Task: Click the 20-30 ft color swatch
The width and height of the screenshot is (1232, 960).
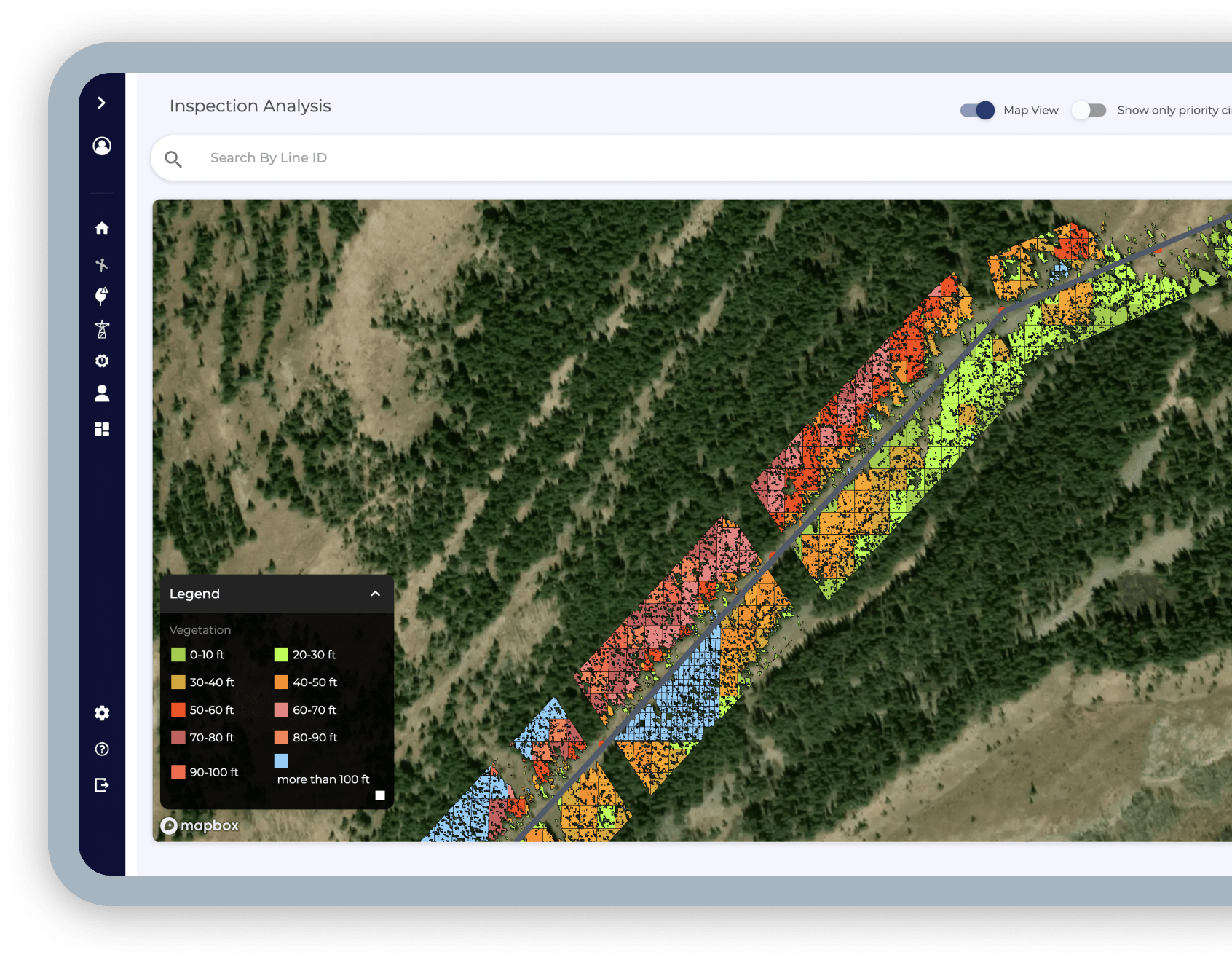Action: tap(281, 654)
